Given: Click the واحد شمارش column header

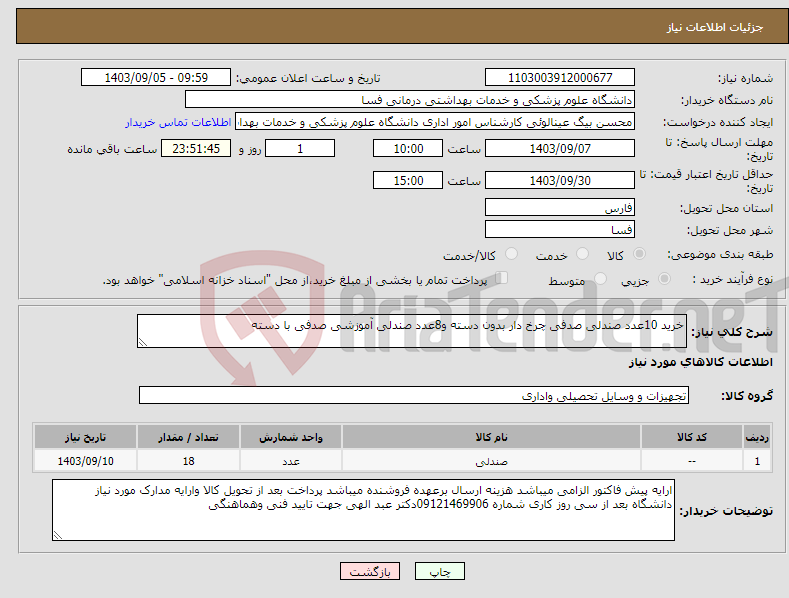Looking at the screenshot, I should 291,437.
